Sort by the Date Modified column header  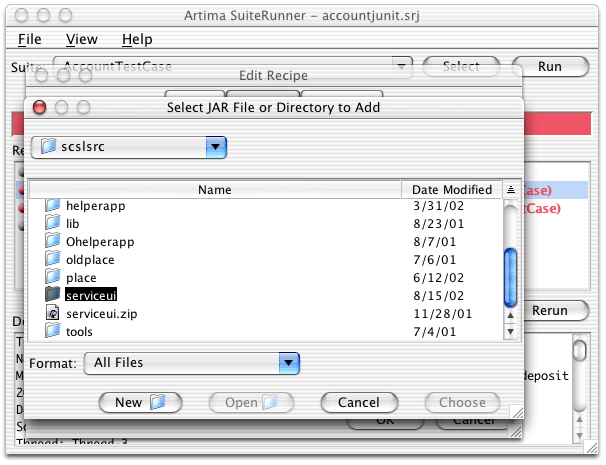coord(452,189)
